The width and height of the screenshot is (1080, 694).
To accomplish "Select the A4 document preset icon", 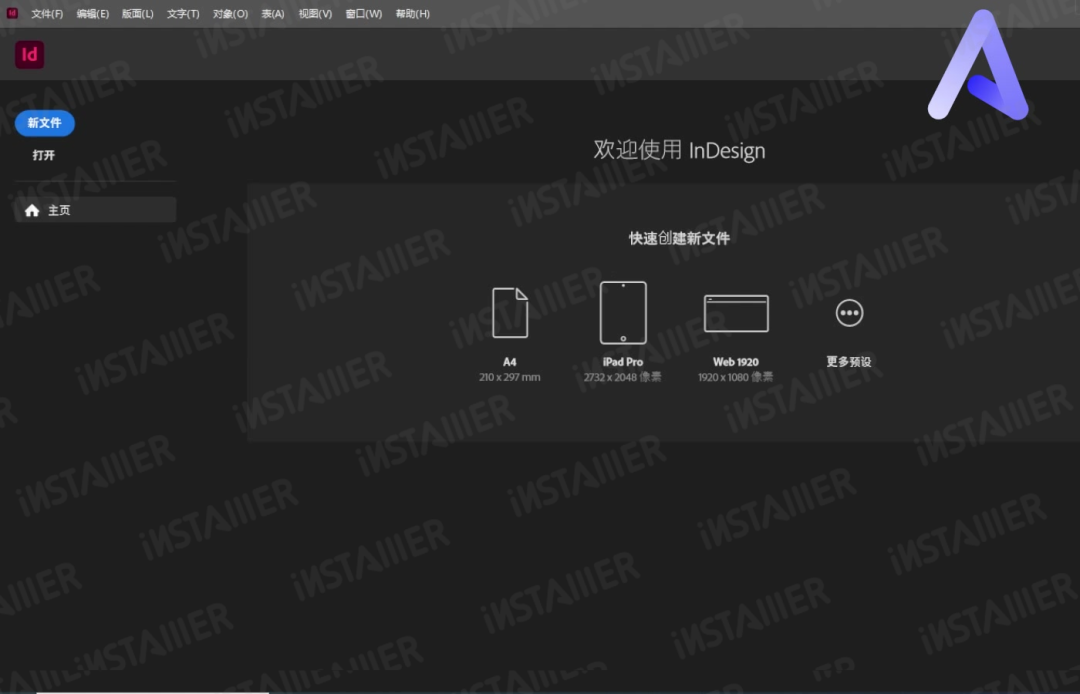I will click(510, 313).
